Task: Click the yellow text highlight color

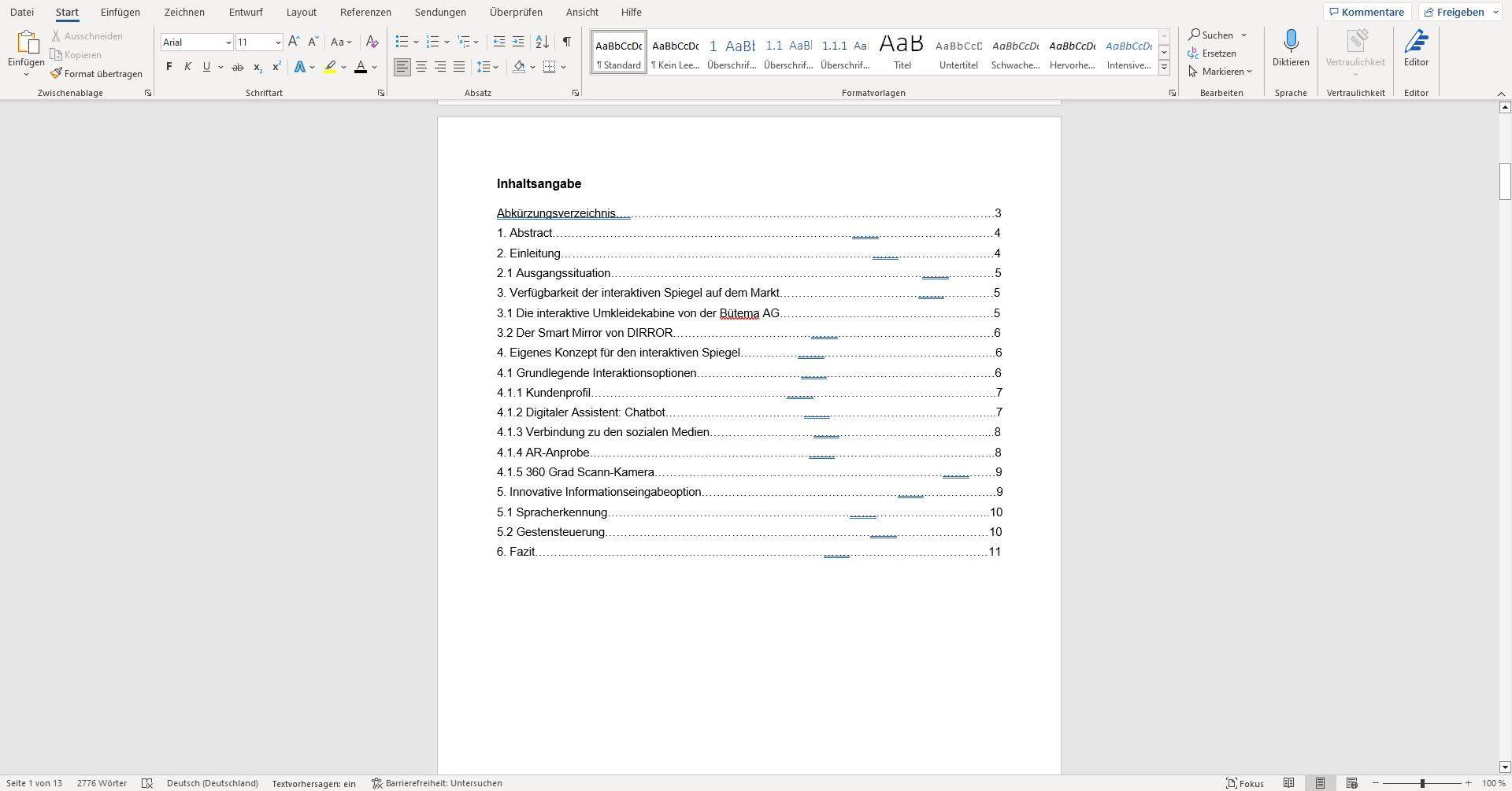Action: coord(330,67)
